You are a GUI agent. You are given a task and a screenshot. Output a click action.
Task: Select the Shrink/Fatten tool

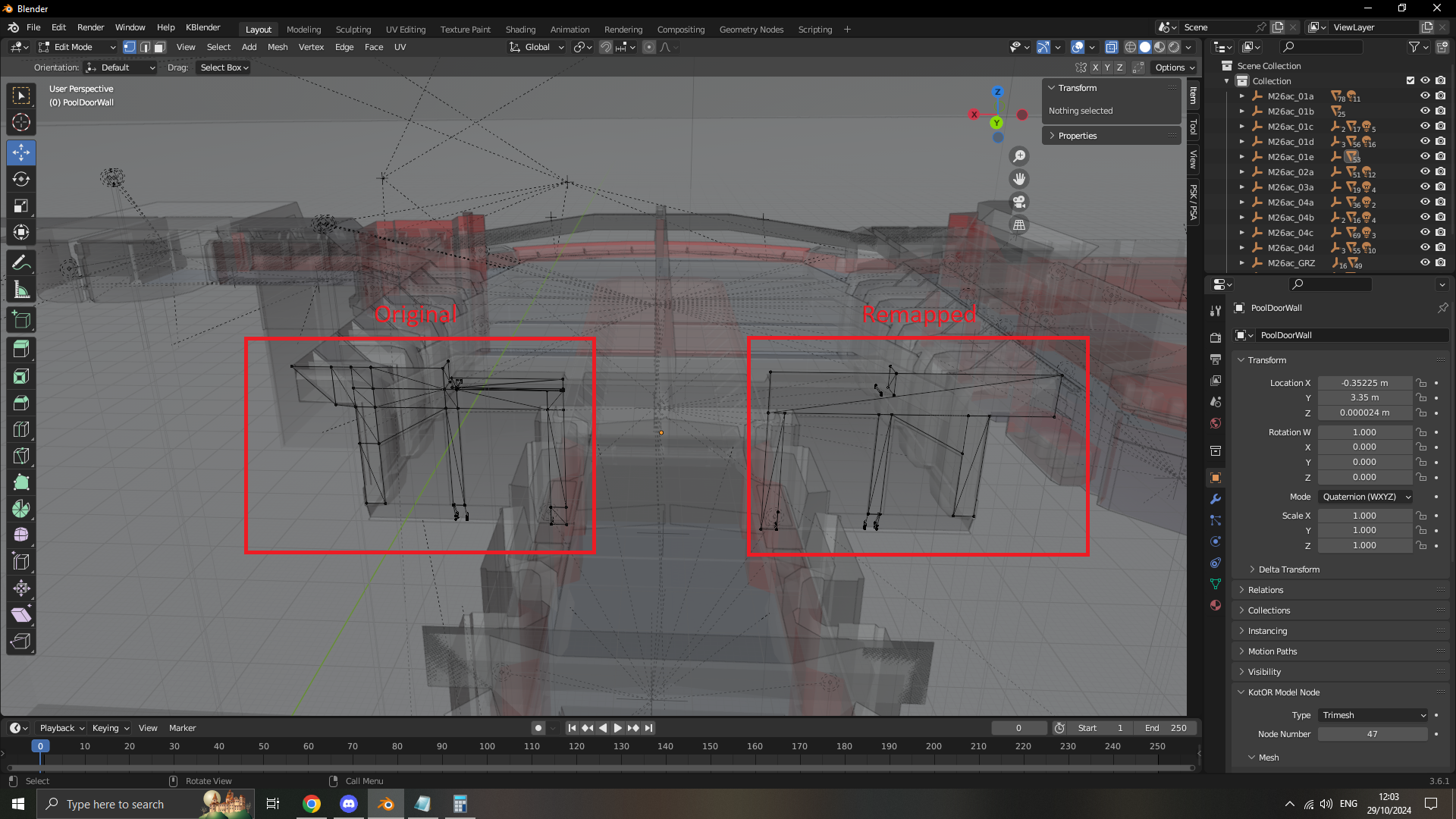click(21, 588)
